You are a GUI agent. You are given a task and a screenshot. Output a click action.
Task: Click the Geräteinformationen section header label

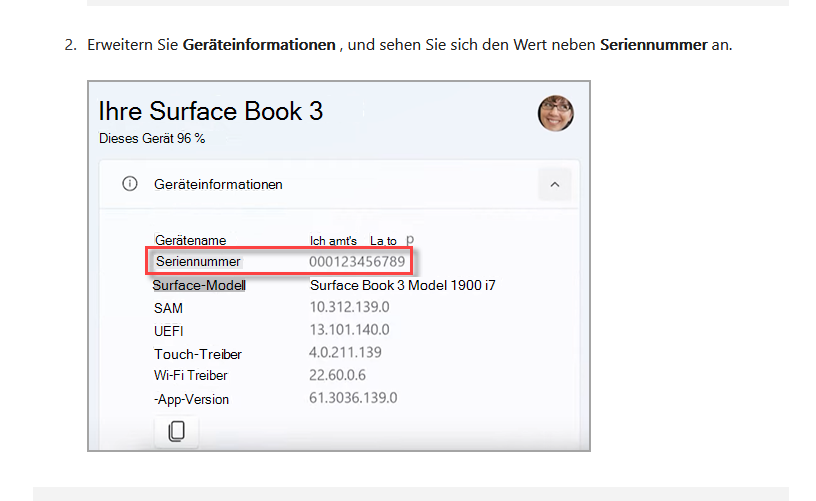click(218, 184)
